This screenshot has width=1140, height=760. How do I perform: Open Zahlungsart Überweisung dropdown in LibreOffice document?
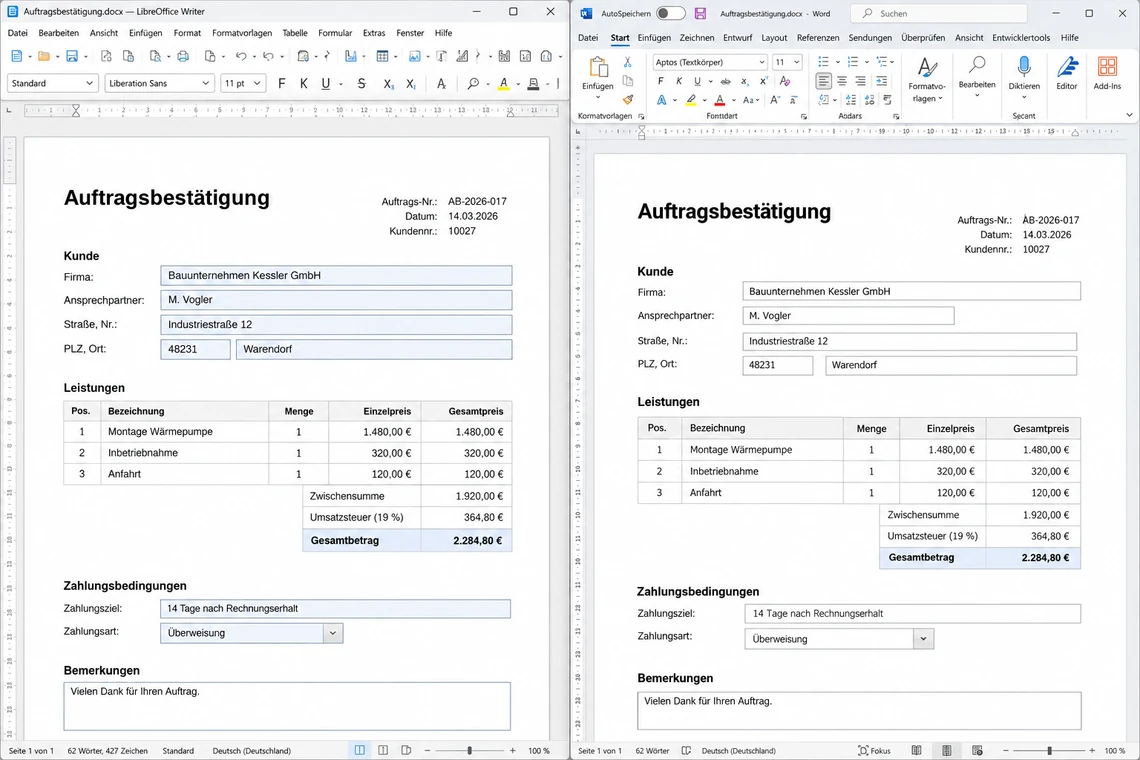pyautogui.click(x=333, y=633)
